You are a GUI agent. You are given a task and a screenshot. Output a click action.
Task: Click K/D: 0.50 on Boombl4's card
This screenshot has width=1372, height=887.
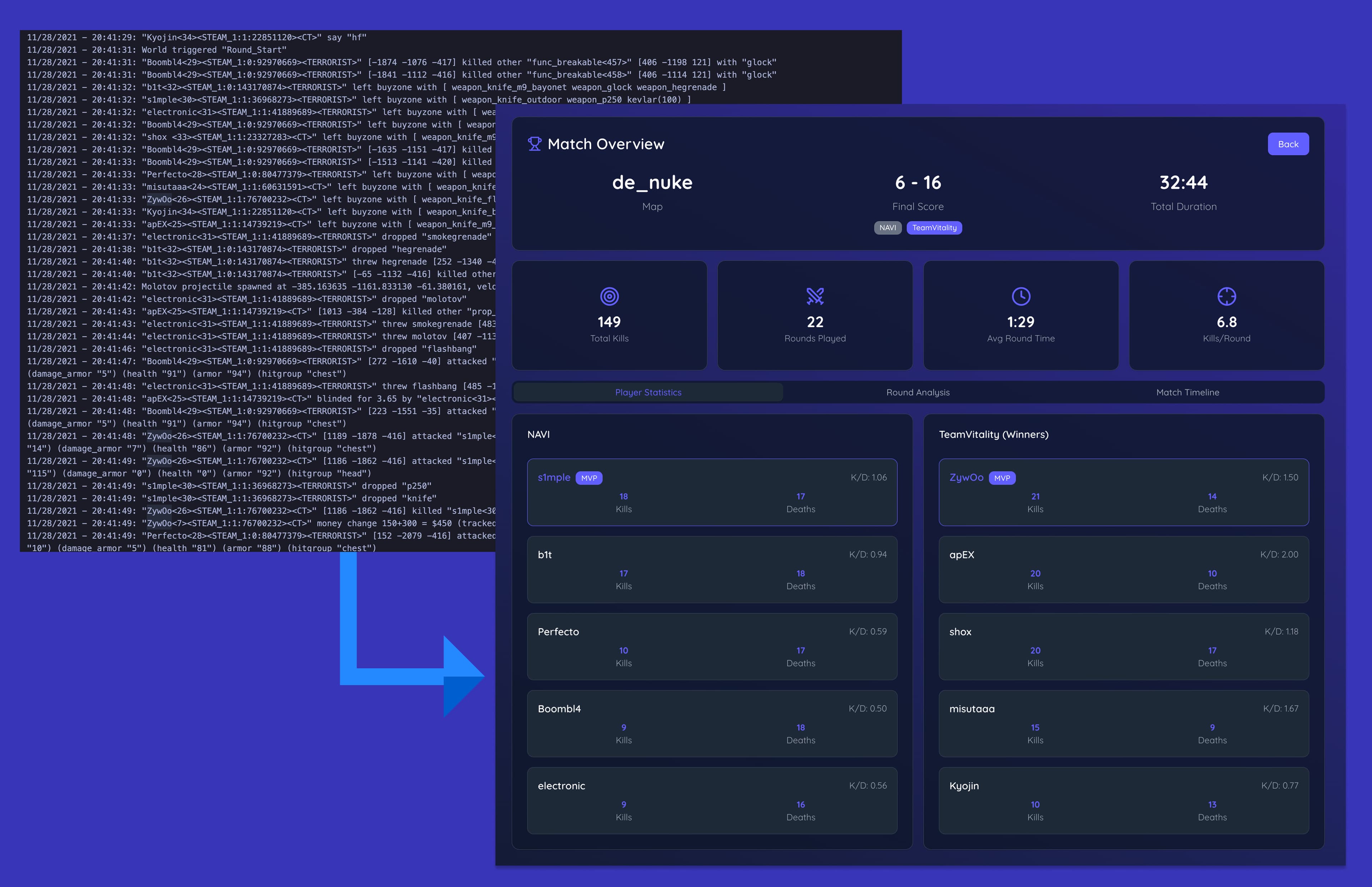click(x=867, y=708)
